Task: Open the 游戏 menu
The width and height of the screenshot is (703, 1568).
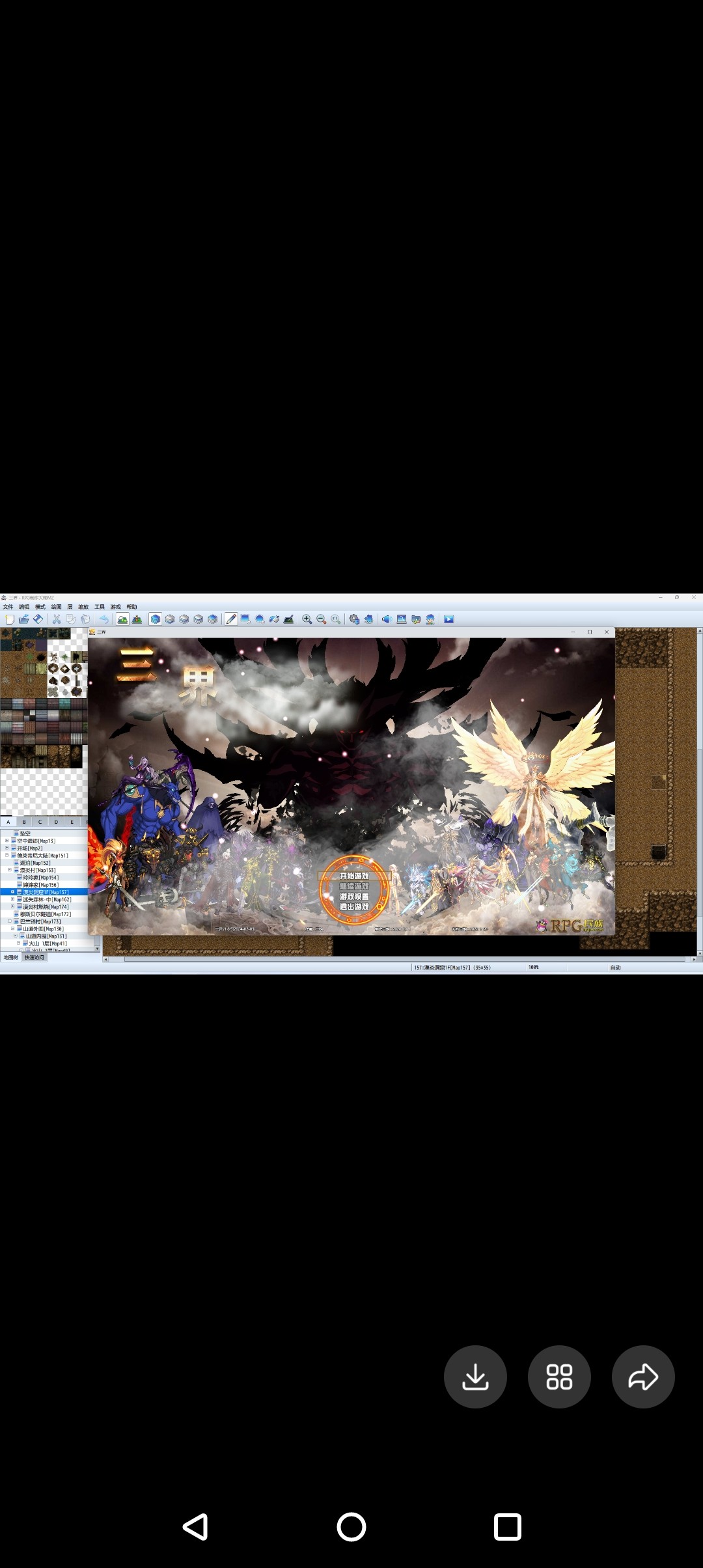Action: click(116, 607)
